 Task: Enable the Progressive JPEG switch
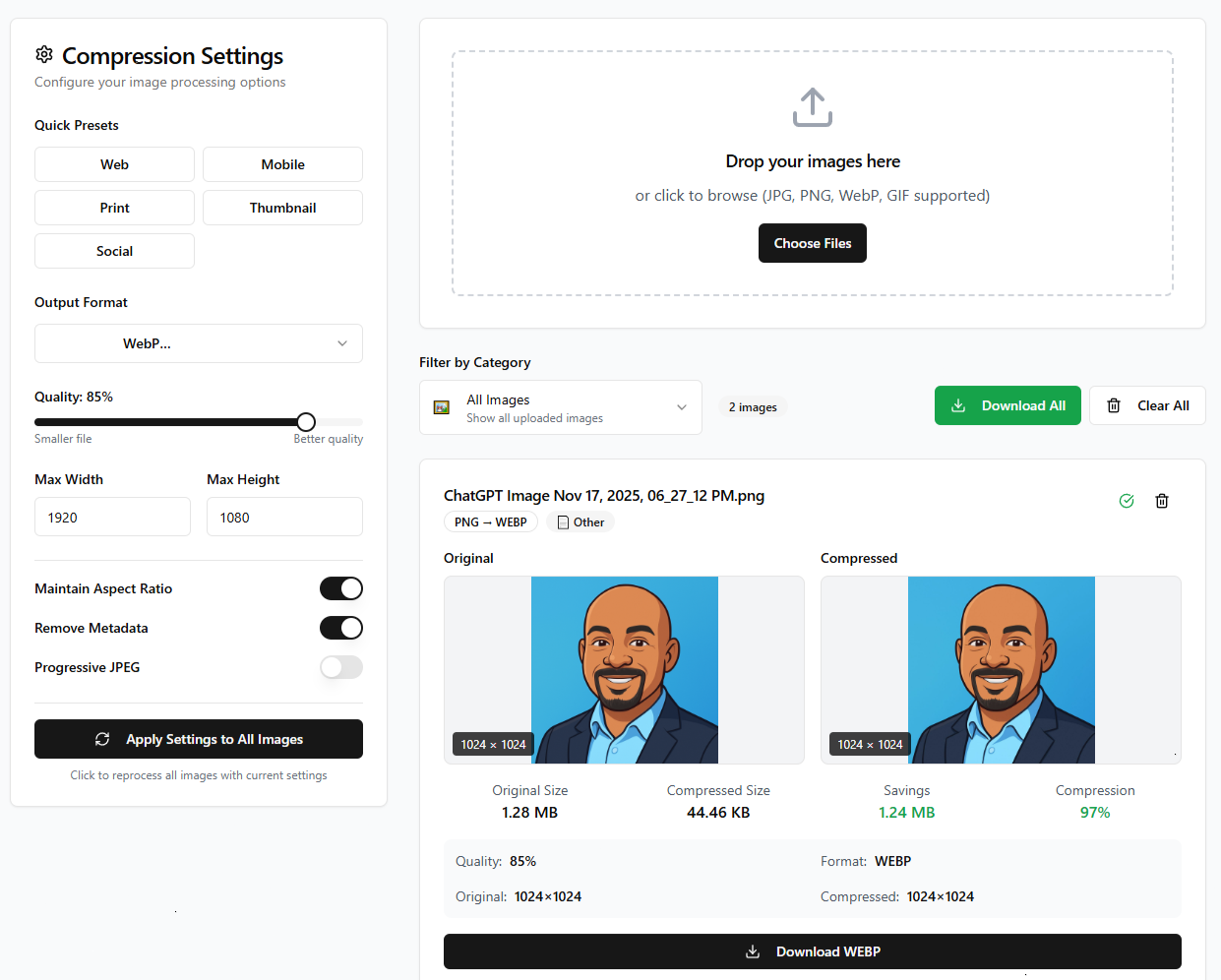tap(341, 667)
